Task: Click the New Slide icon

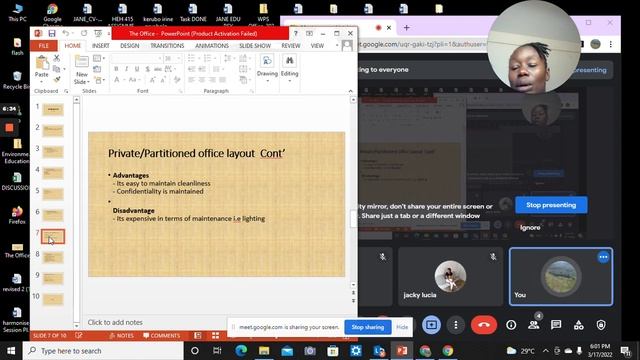Action: (81, 62)
